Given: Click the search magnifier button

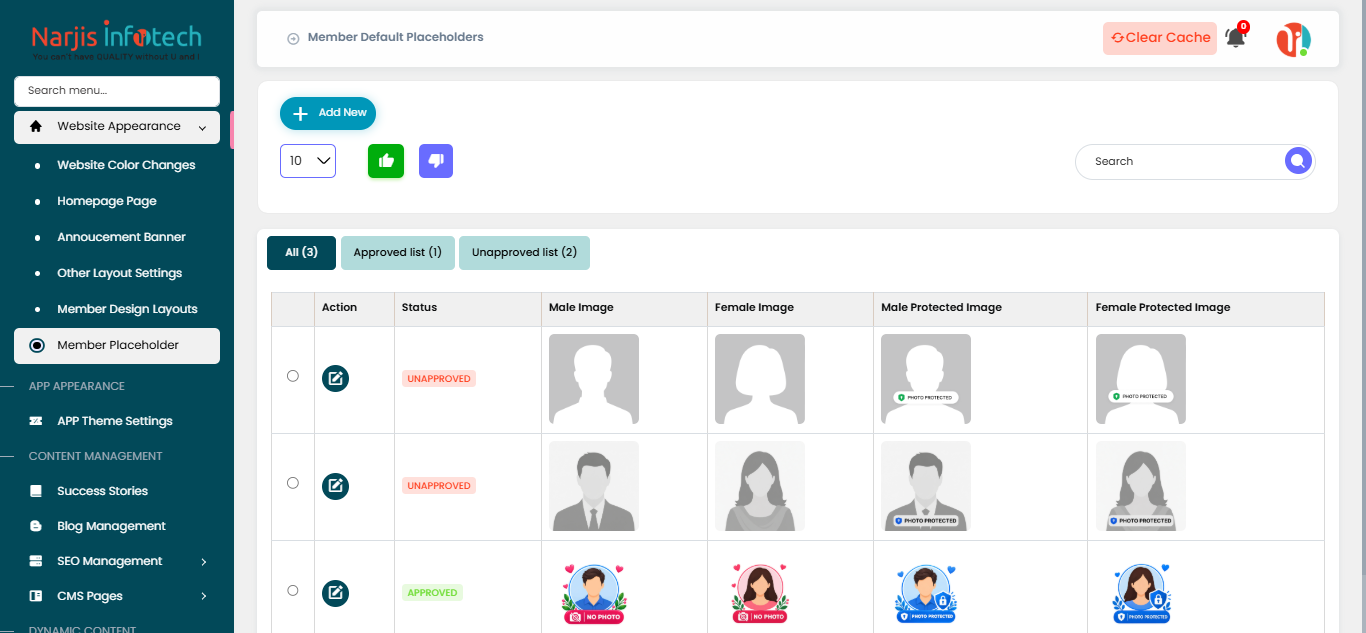Looking at the screenshot, I should tap(1297, 161).
